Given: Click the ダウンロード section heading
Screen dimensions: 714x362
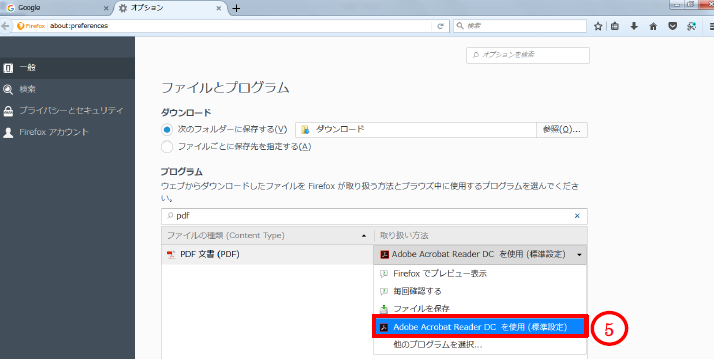Looking at the screenshot, I should (186, 112).
